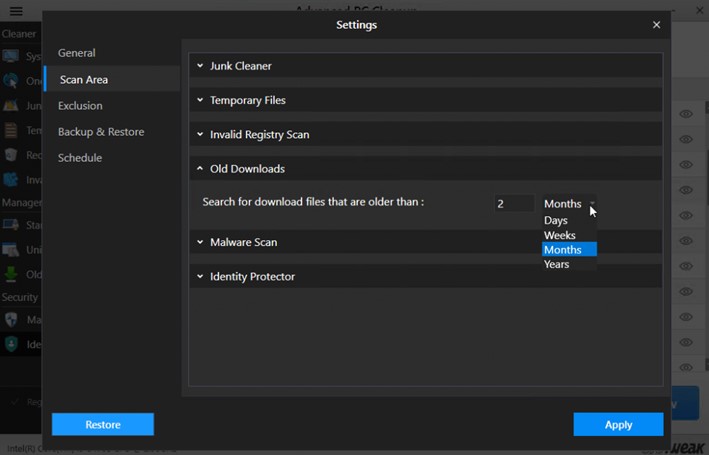Expand the Invalid Registry Scan section

[425, 135]
